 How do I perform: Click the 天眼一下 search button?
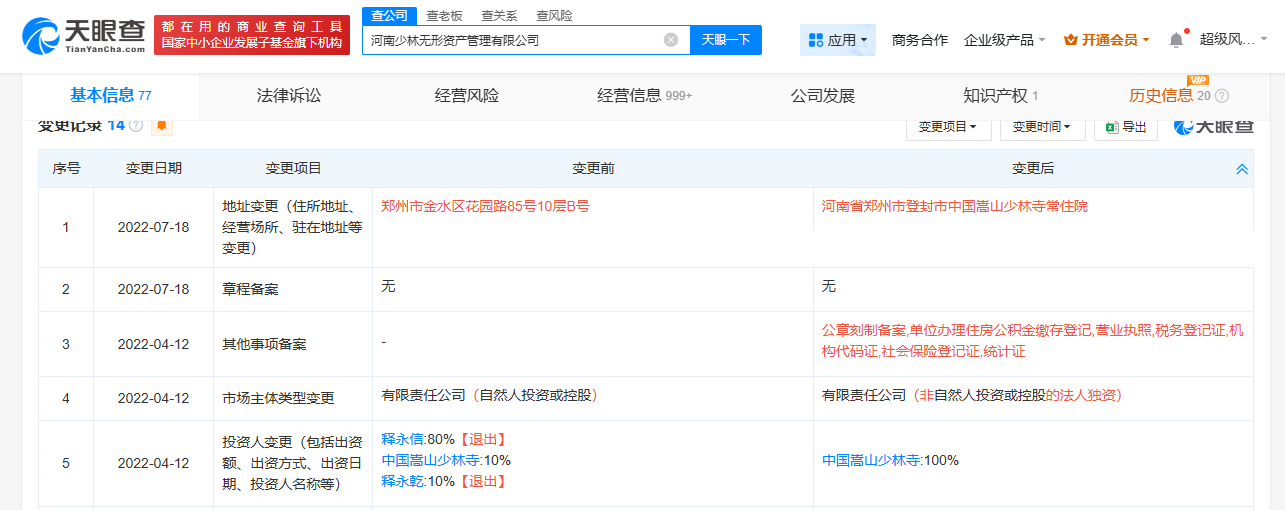pyautogui.click(x=726, y=40)
